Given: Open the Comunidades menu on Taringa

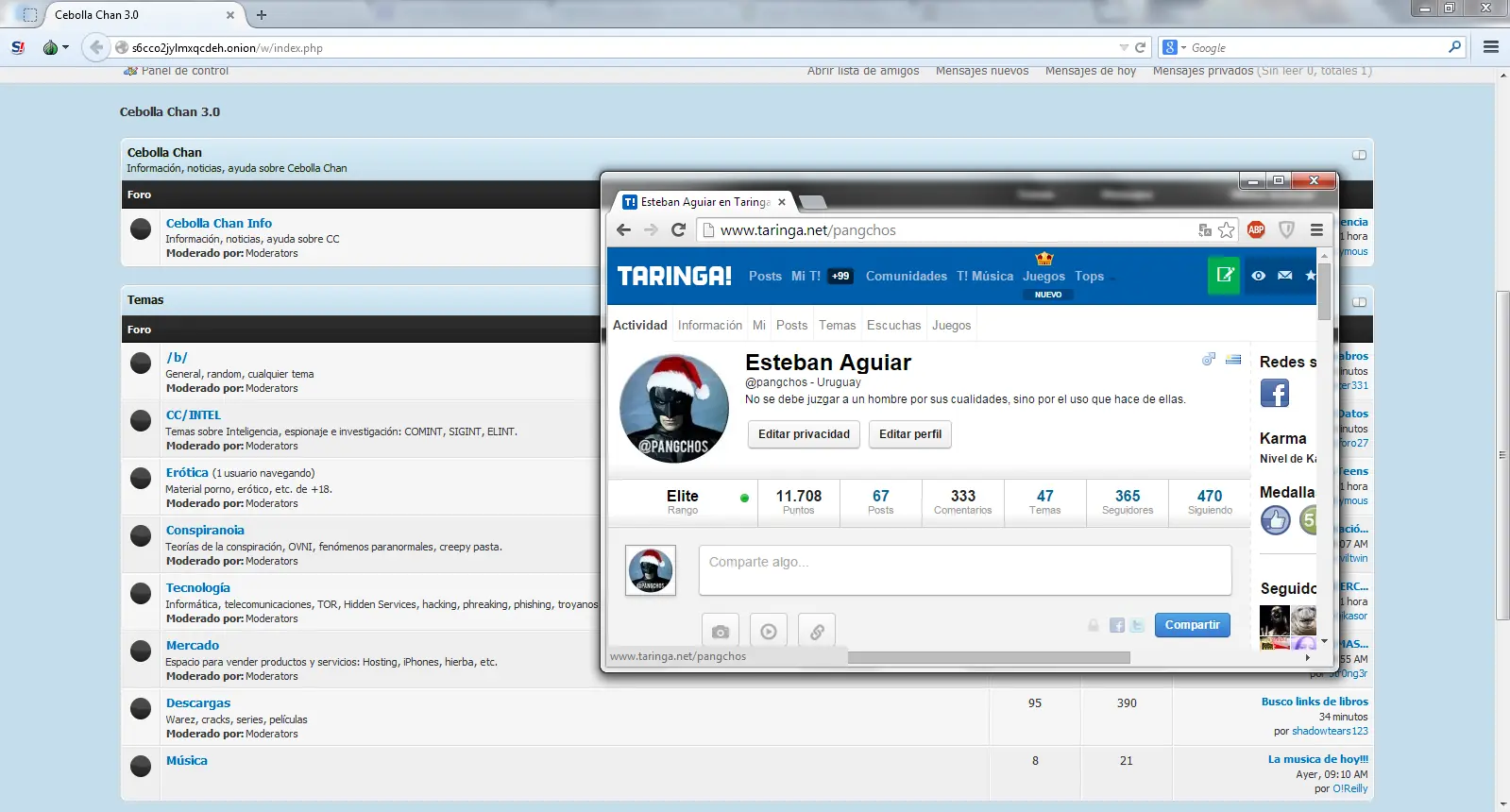Looking at the screenshot, I should (x=907, y=276).
